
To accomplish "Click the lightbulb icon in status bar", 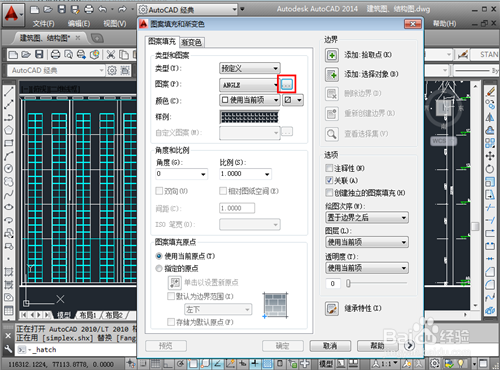I will click(461, 363).
